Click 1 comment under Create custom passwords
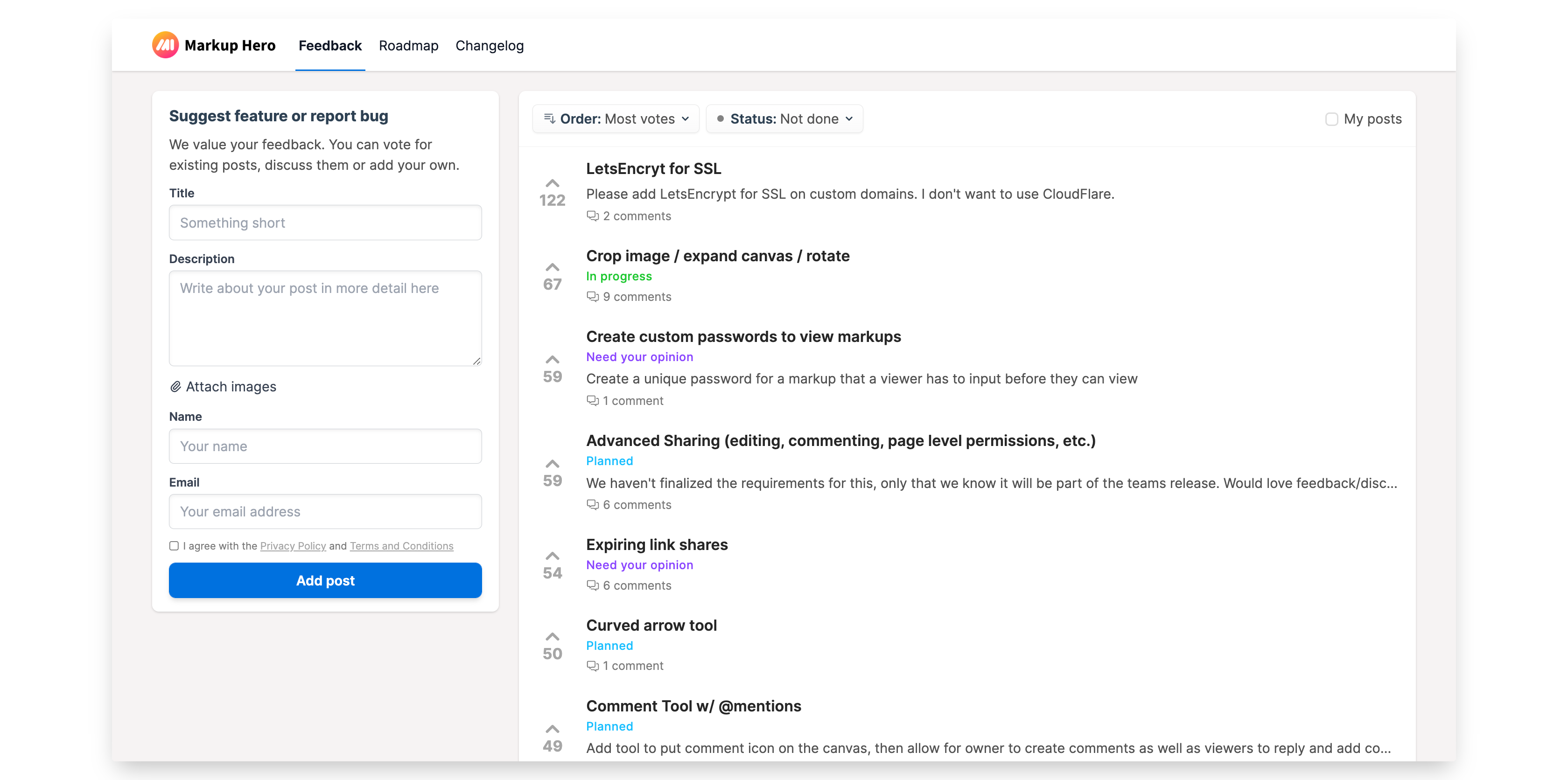 coord(633,400)
